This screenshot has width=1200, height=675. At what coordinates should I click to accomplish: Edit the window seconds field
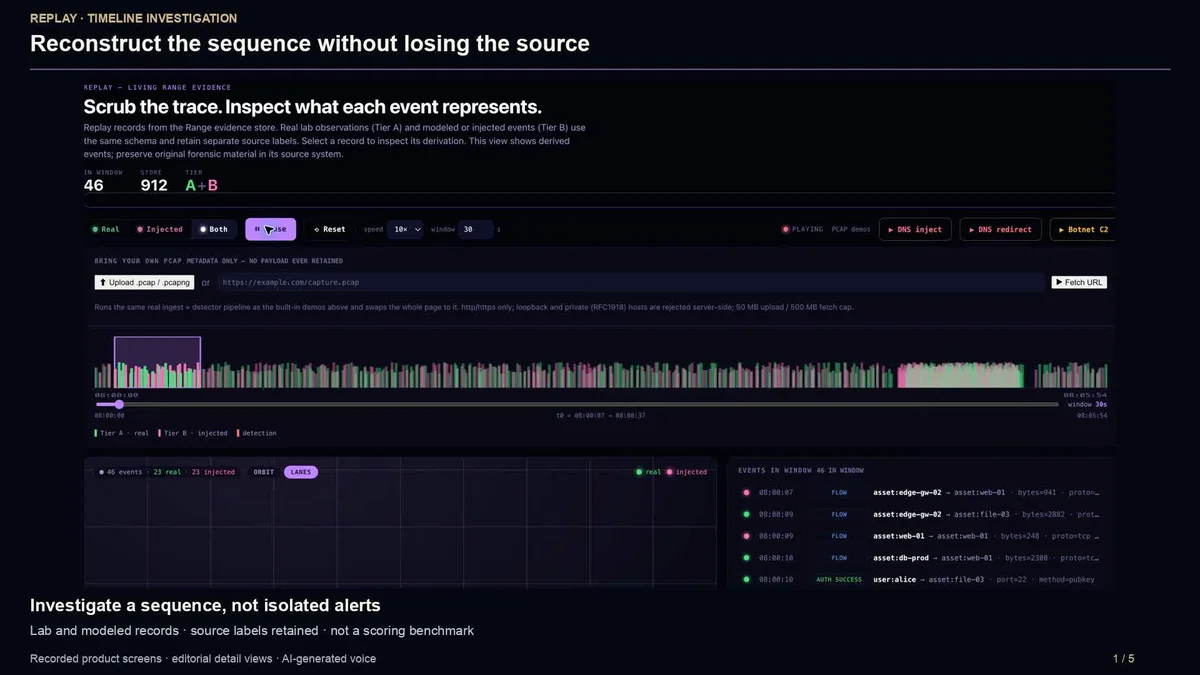click(476, 229)
